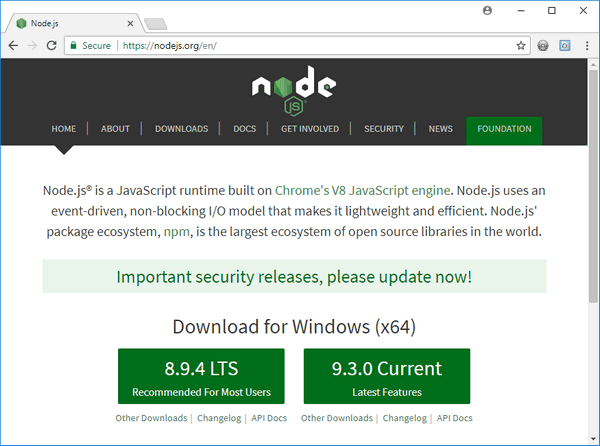The width and height of the screenshot is (600, 446).
Task: Minimize the Chrome window
Action: pyautogui.click(x=521, y=11)
